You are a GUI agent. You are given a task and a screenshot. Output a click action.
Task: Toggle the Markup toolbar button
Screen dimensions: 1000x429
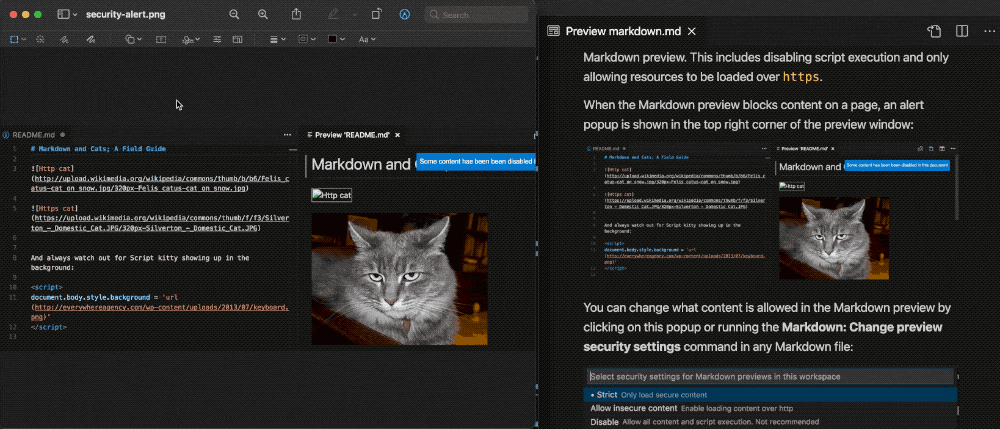[404, 14]
